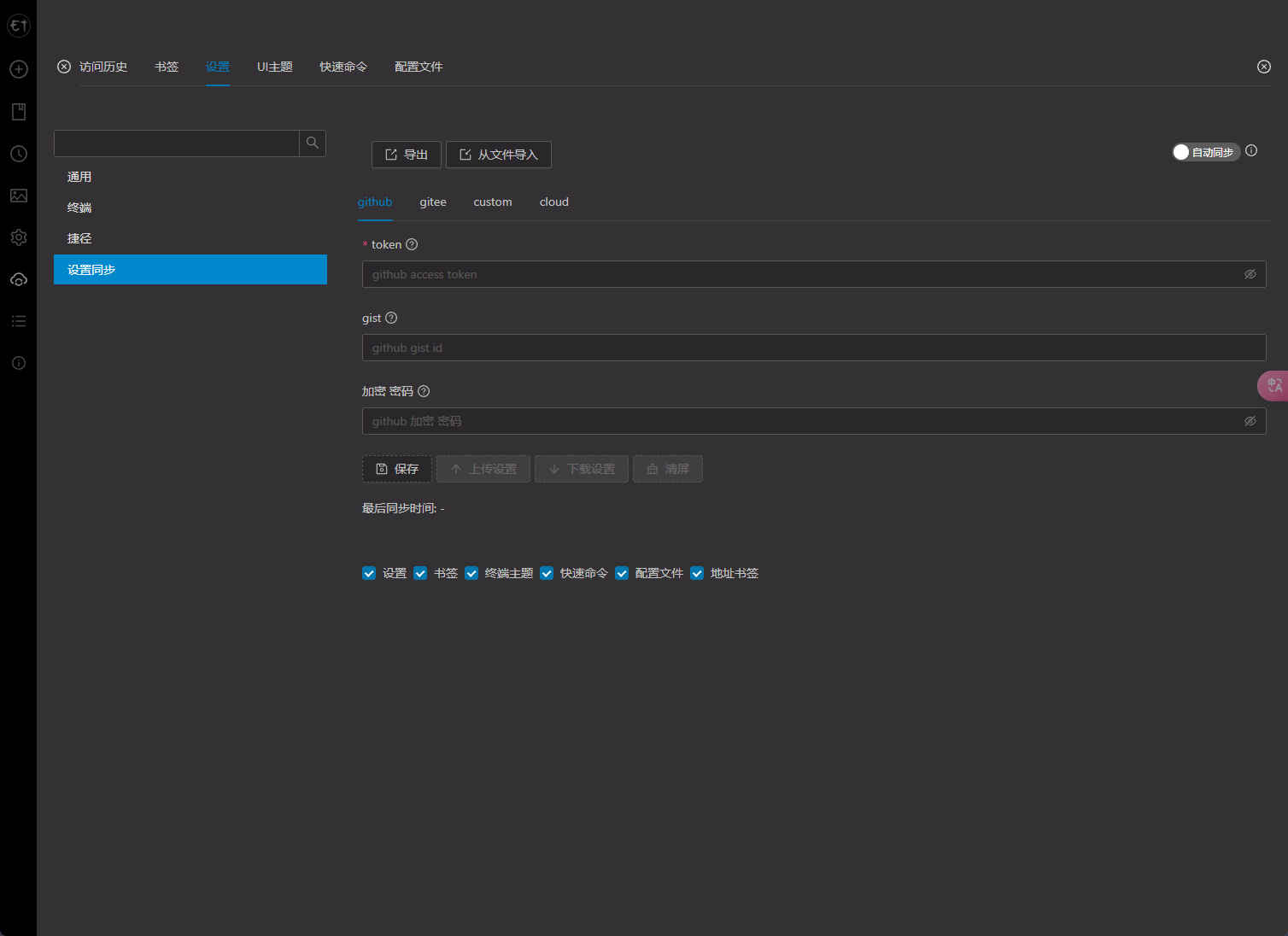Select 设置同步 in settings list
Image resolution: width=1288 pixels, height=936 pixels.
click(x=190, y=270)
